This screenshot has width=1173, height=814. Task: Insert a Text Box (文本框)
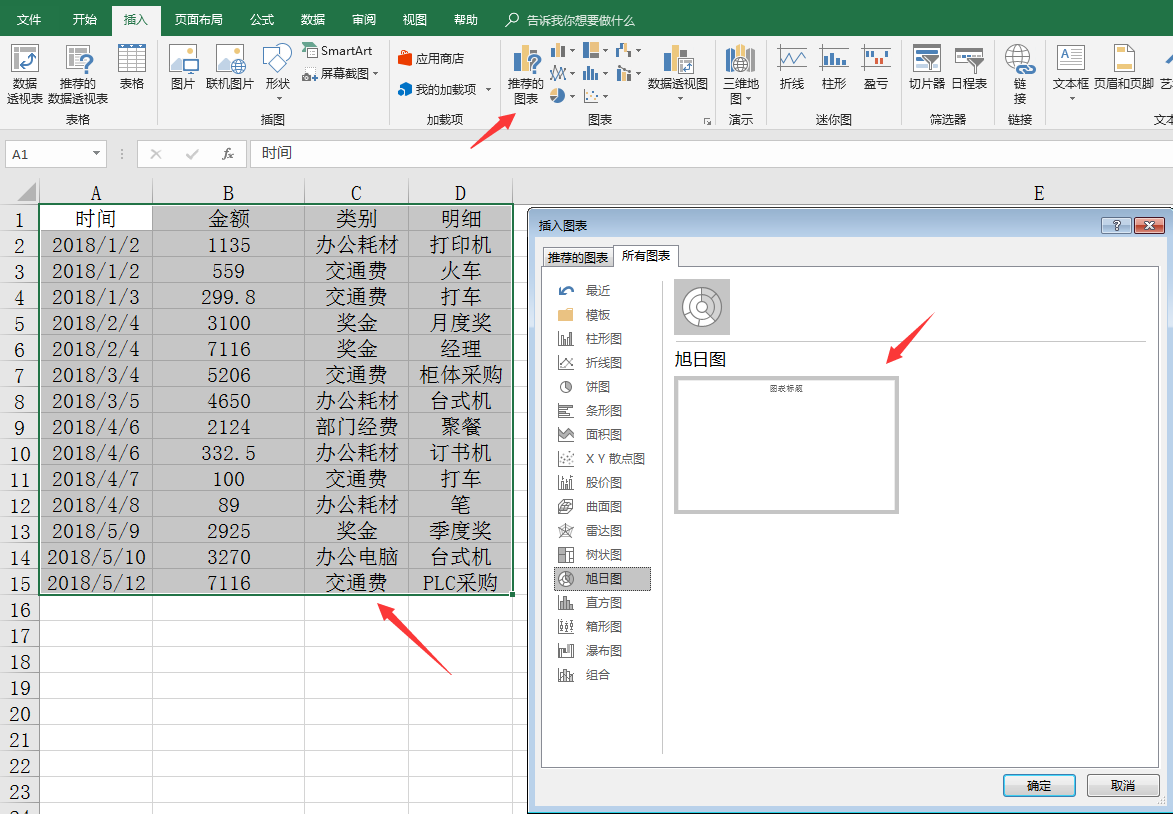pyautogui.click(x=1071, y=73)
